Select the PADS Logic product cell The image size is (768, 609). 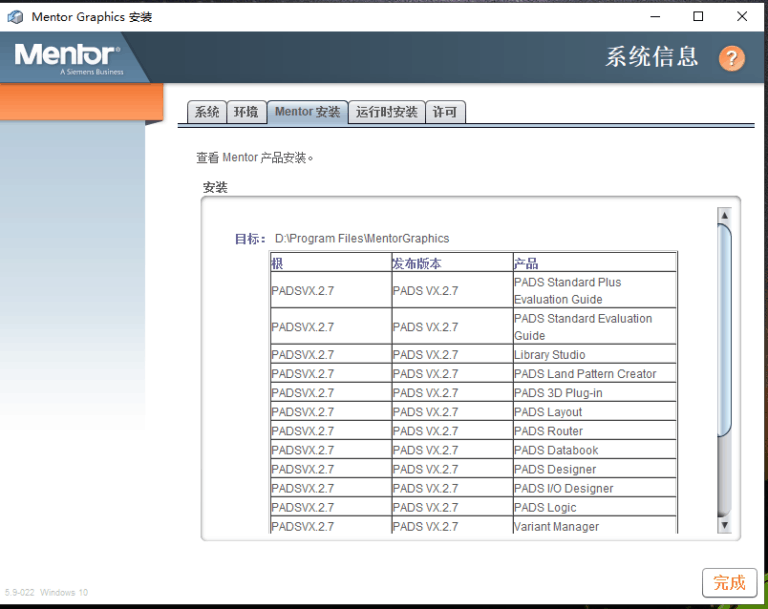pos(595,507)
